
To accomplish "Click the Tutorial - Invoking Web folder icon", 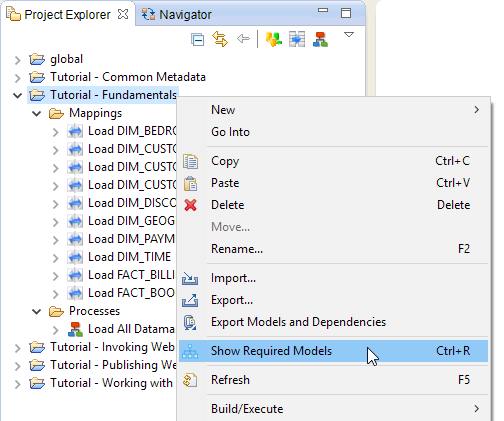I will click(x=37, y=347).
